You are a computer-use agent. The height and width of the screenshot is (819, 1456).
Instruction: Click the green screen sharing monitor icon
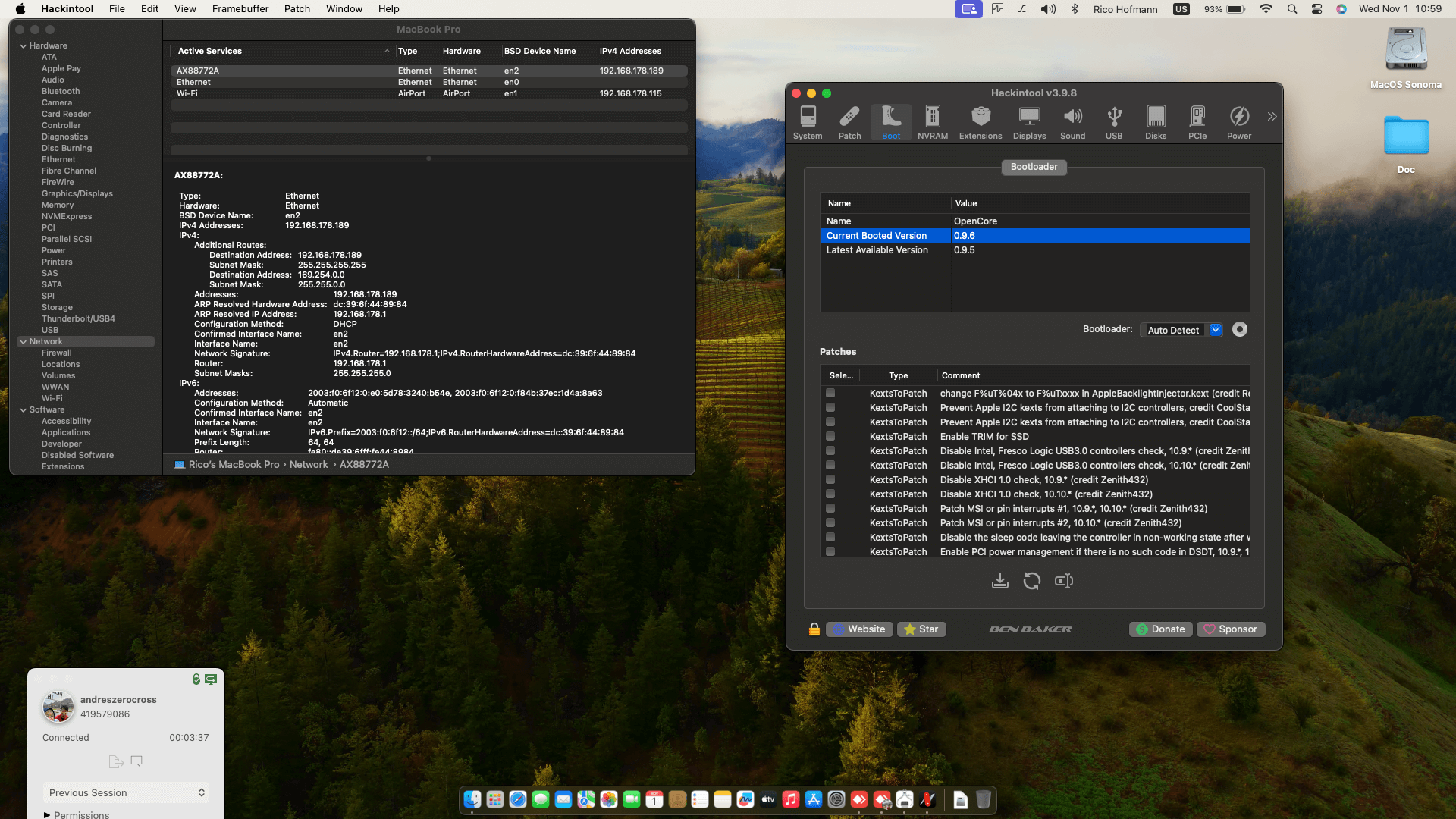point(211,679)
